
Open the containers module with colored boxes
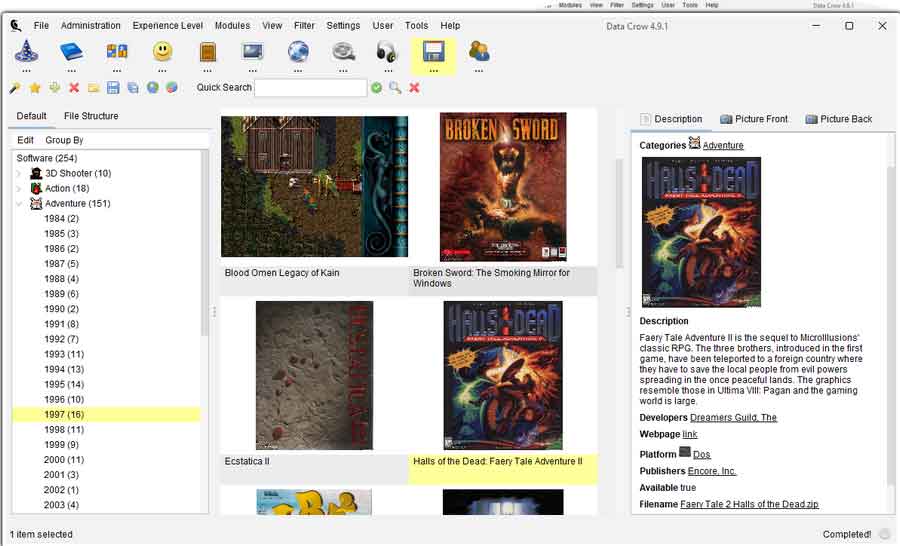click(x=117, y=52)
